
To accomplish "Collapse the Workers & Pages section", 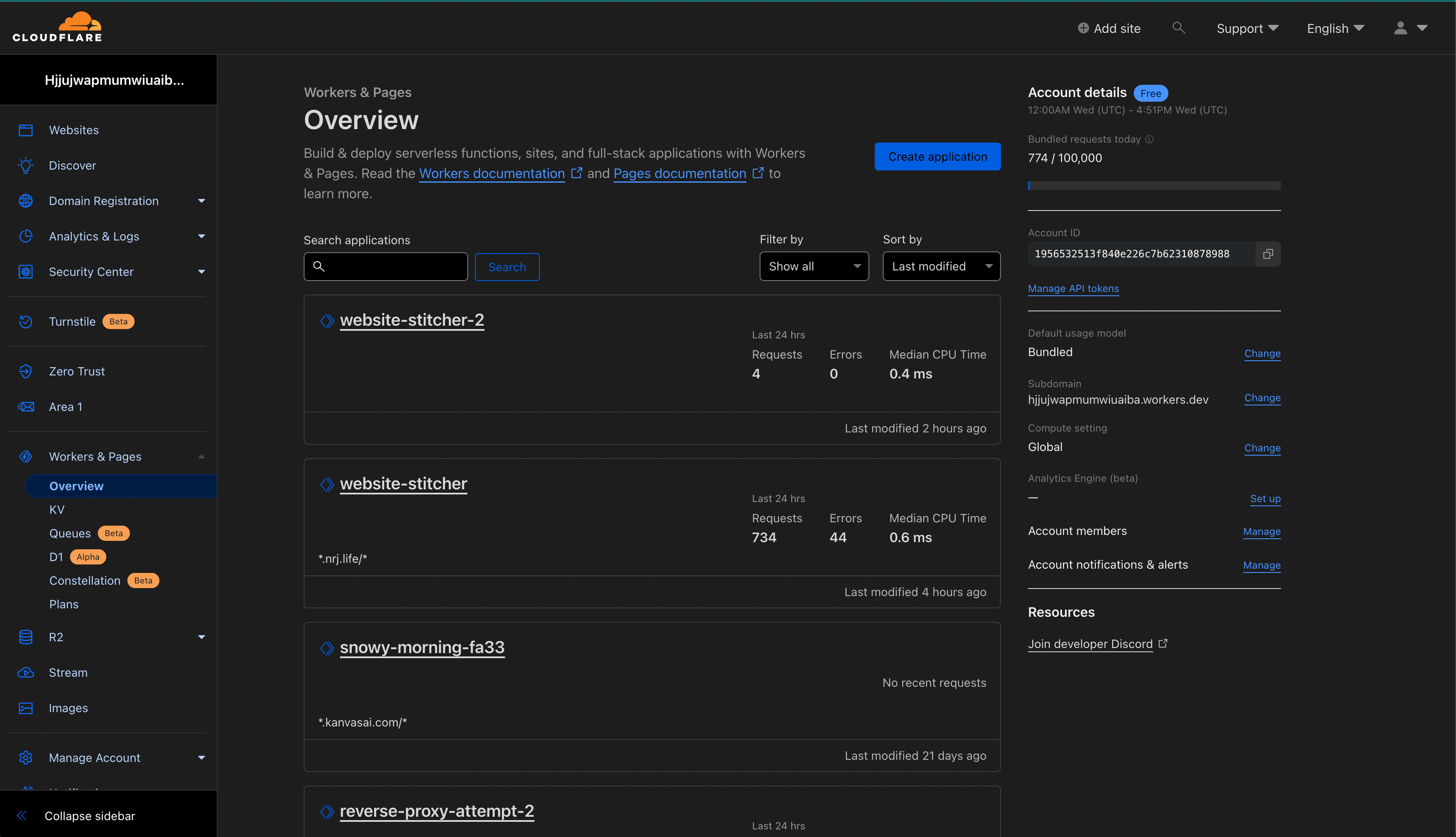I will [201, 456].
